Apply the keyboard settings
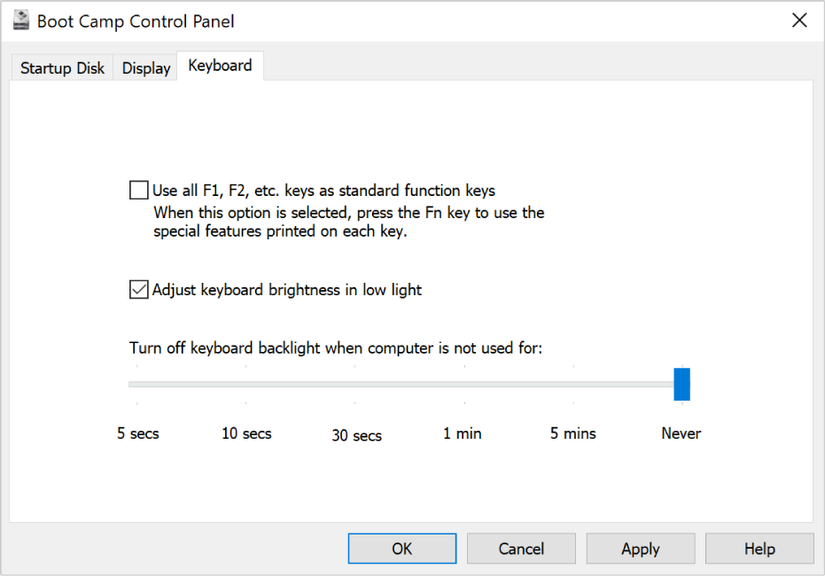 (640, 548)
